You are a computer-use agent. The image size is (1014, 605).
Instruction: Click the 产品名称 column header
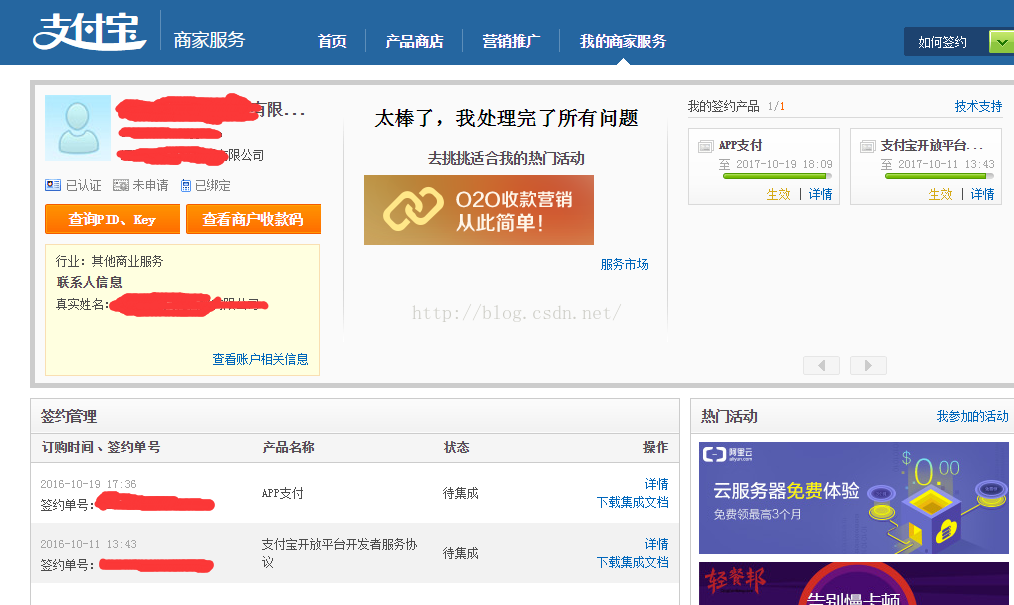click(x=288, y=447)
